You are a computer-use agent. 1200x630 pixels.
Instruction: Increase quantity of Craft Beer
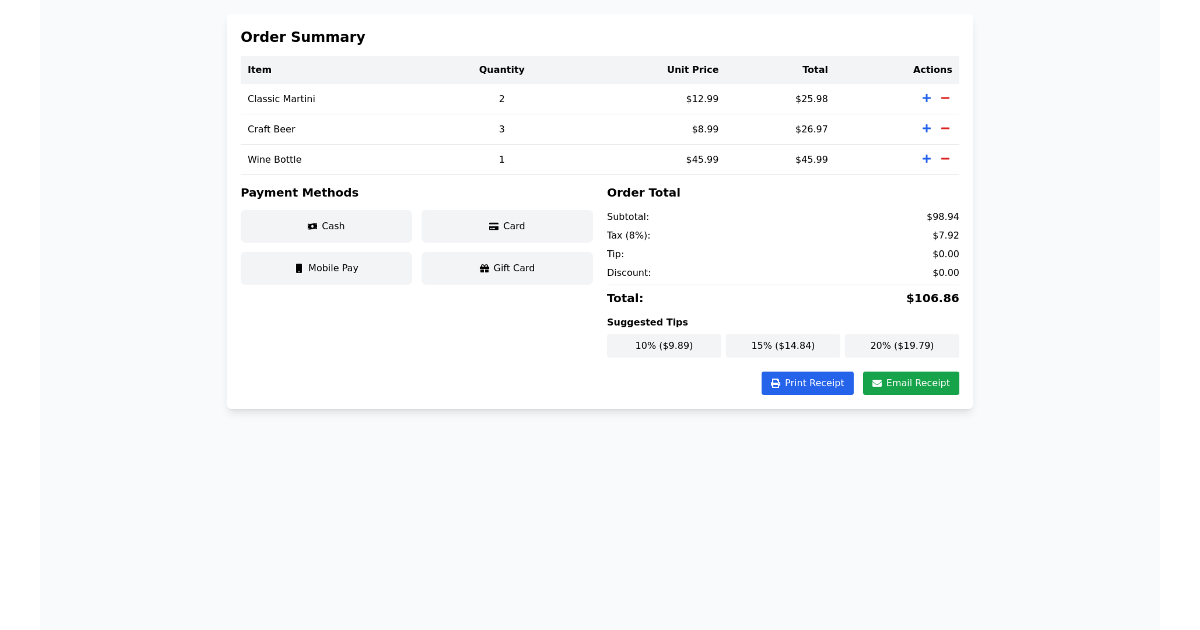coord(926,128)
